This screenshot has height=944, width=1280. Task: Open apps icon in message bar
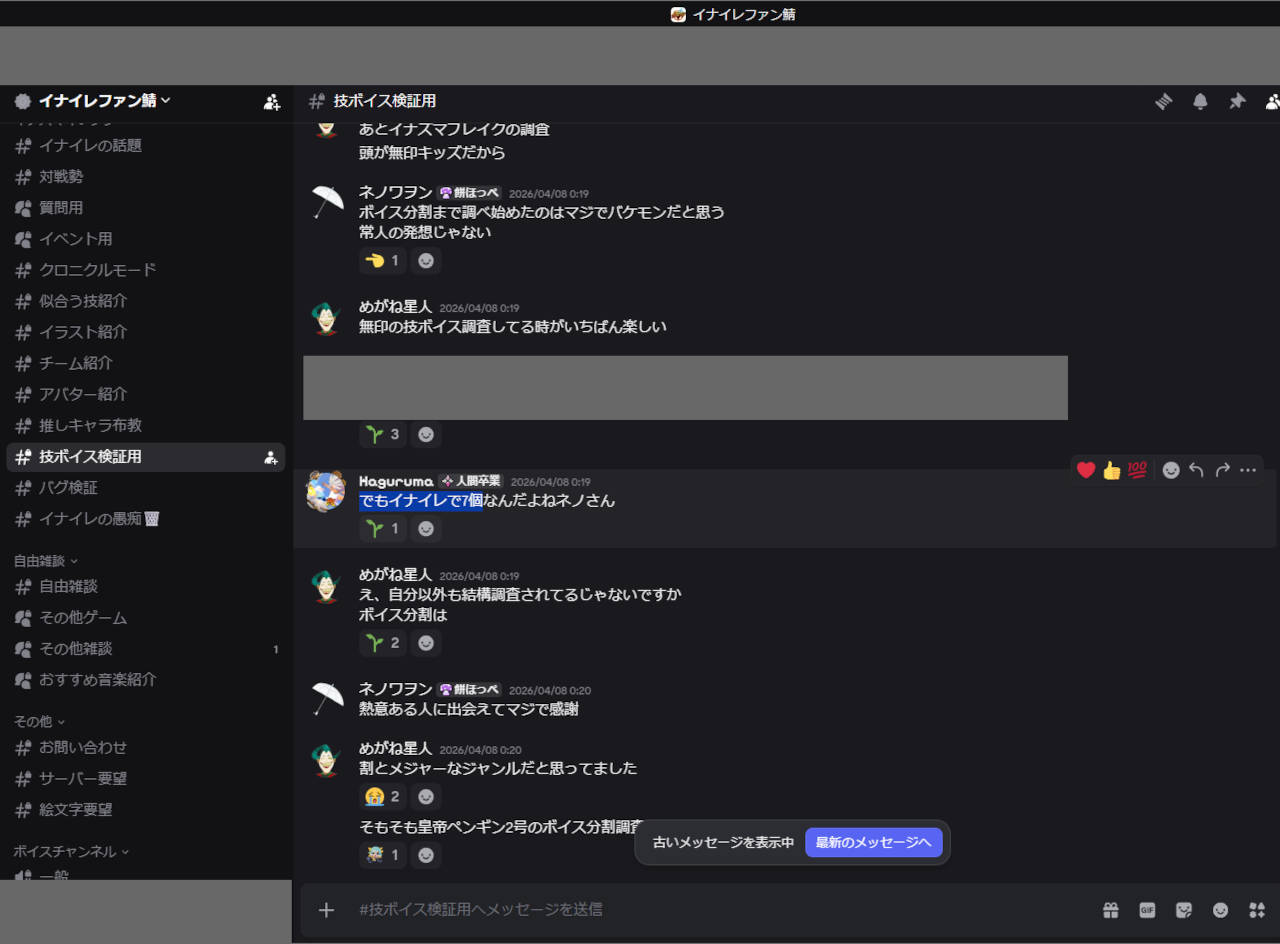pos(1257,910)
